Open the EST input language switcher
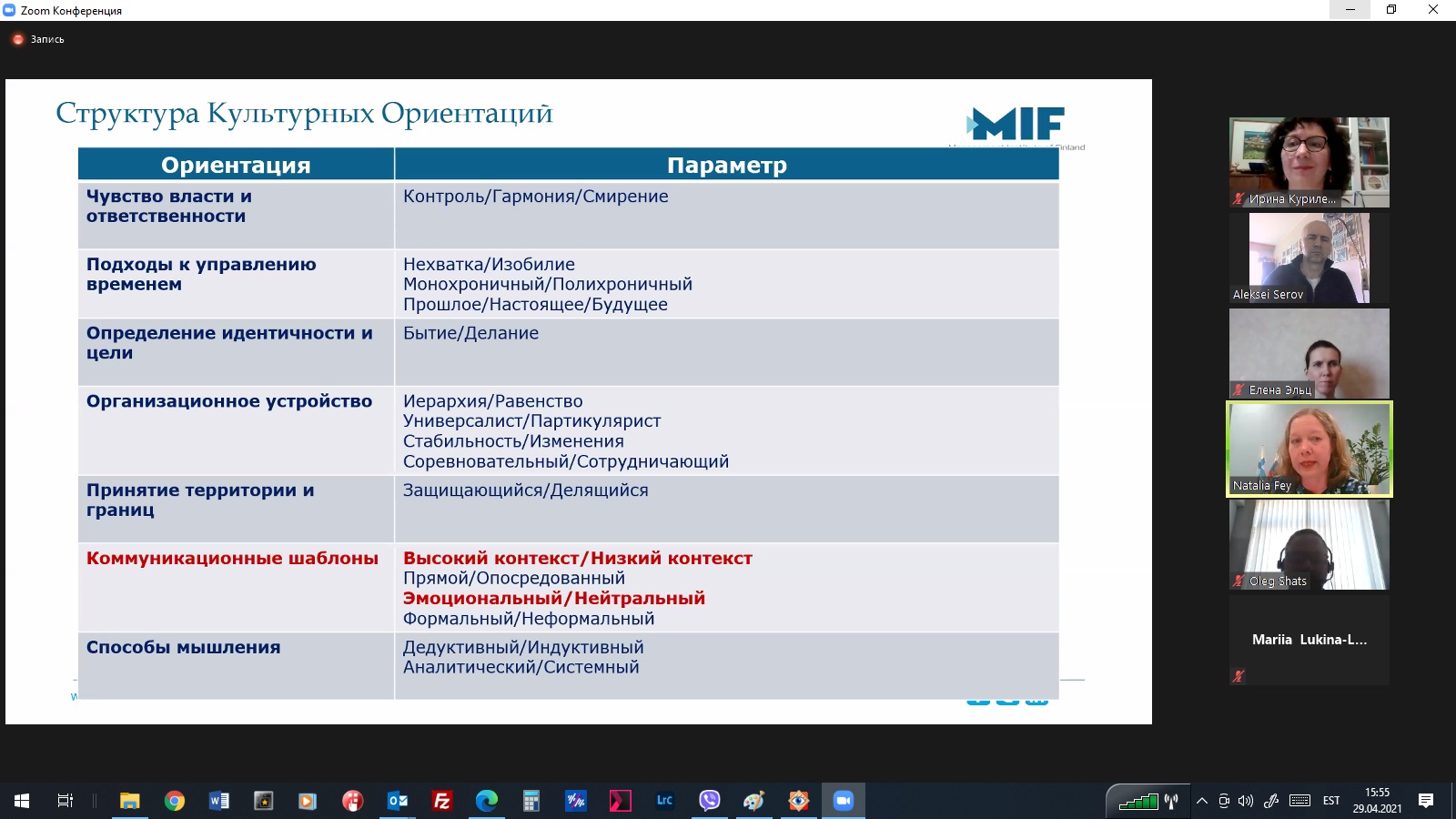The image size is (1456, 819). point(1331,801)
